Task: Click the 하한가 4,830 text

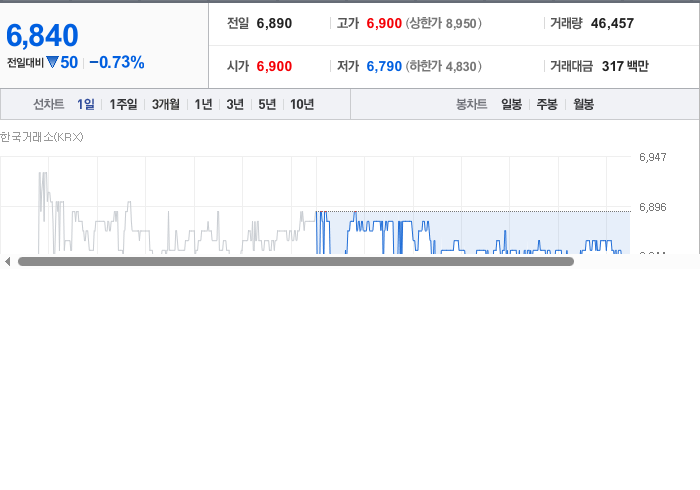Action: (444, 66)
